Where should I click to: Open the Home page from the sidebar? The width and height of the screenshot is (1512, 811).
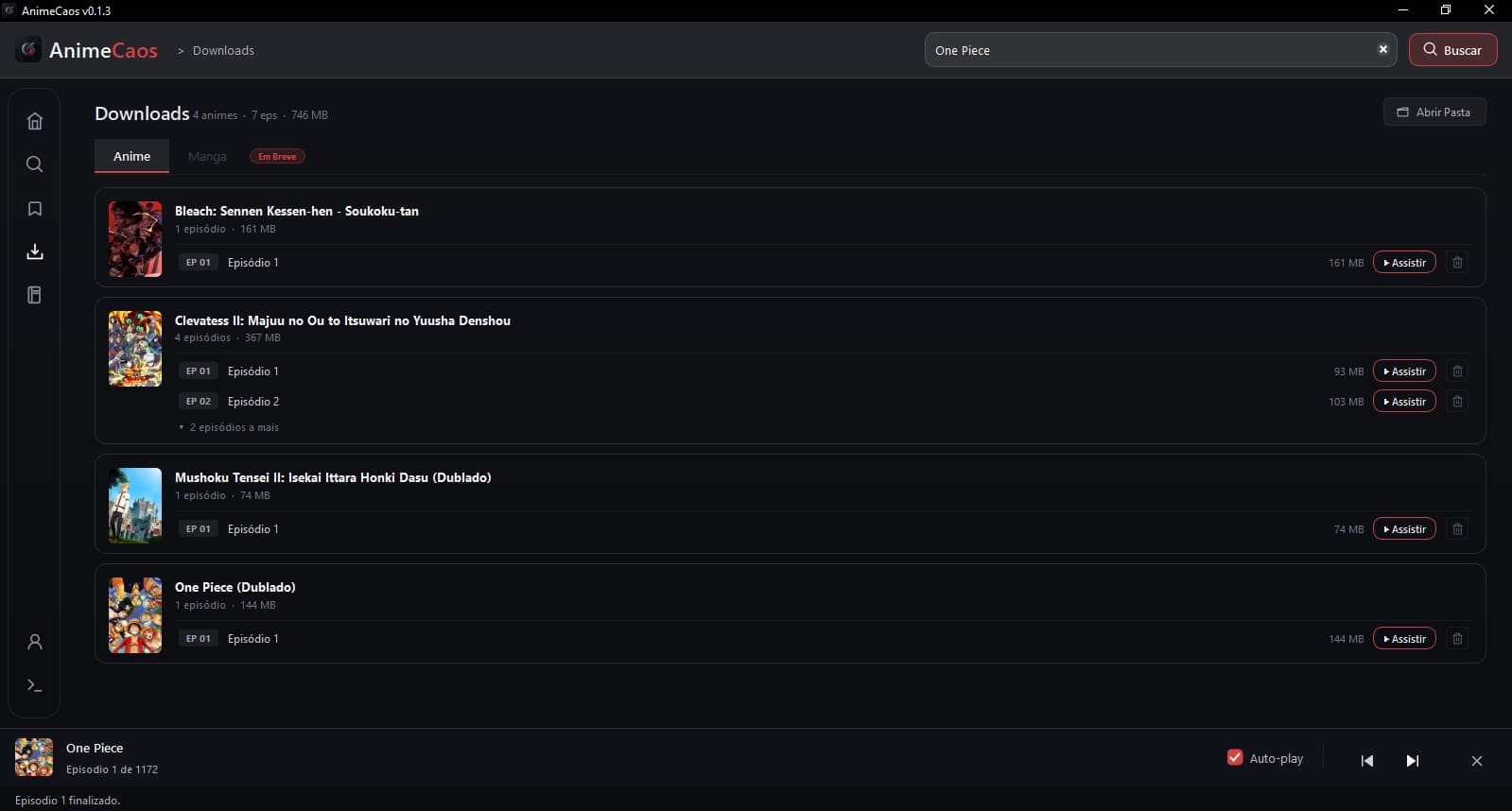pos(35,121)
